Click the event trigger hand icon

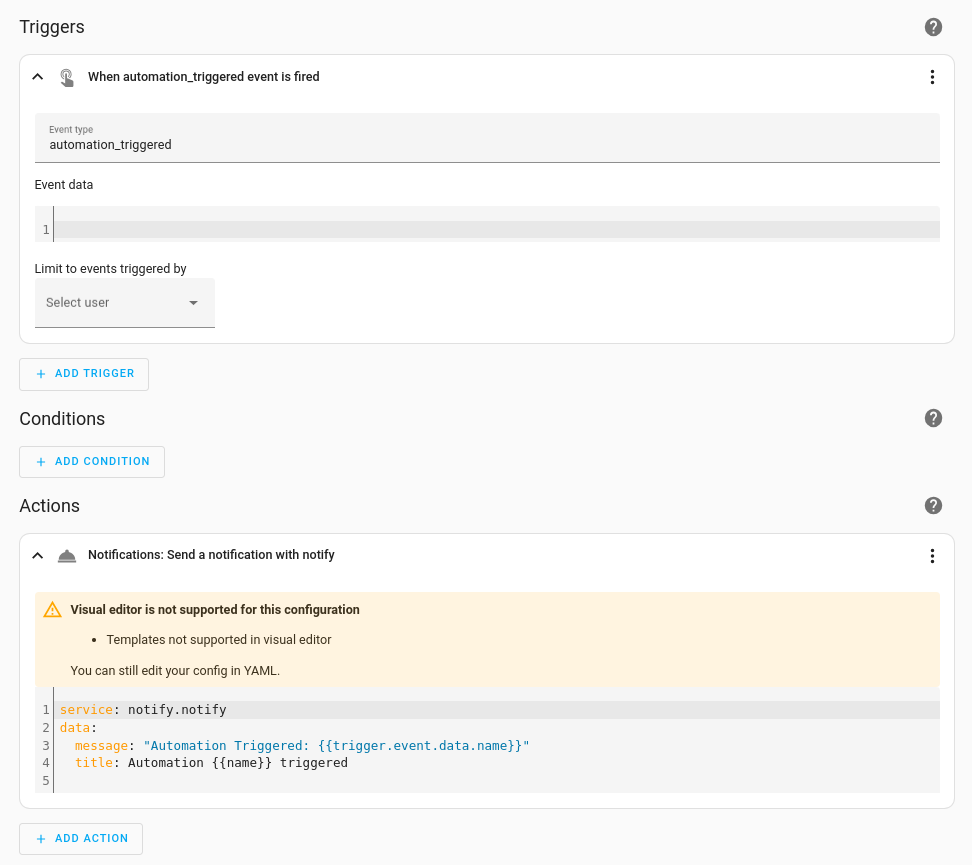tap(67, 78)
